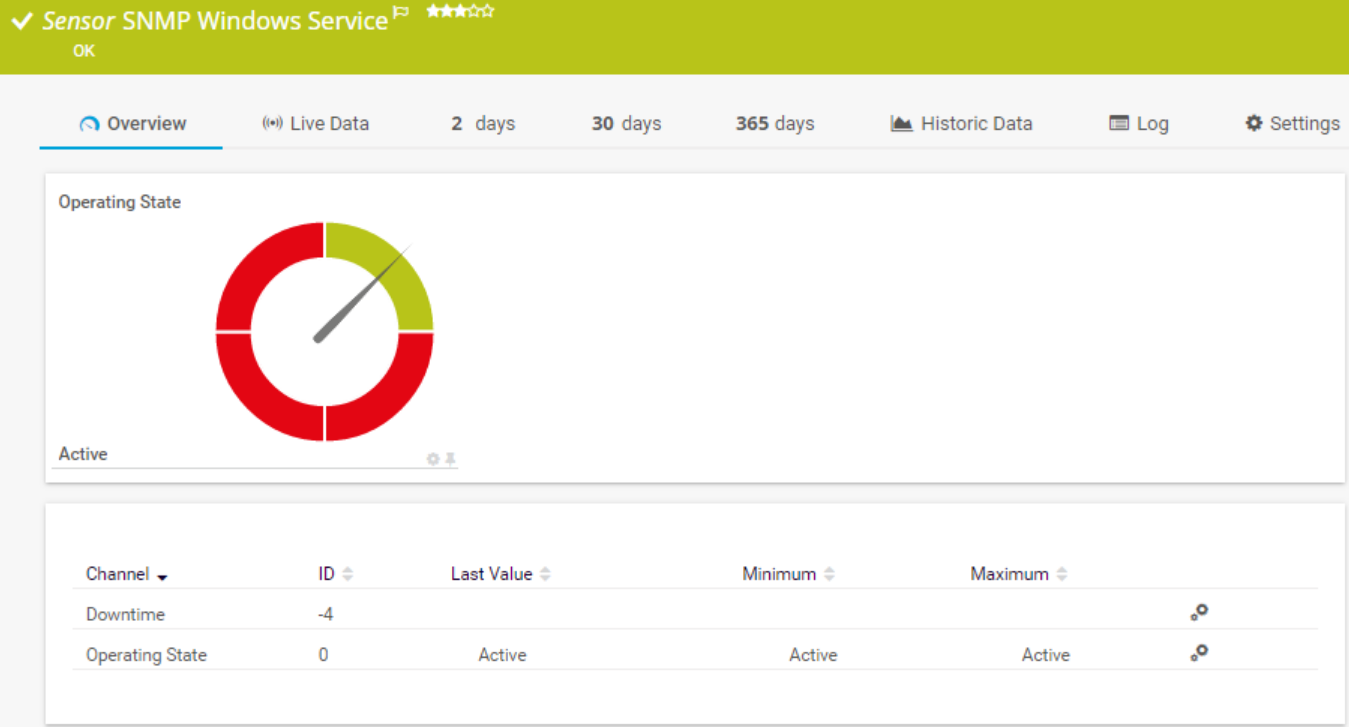Set sensor priority to one star
The width and height of the screenshot is (1349, 727).
(x=432, y=12)
